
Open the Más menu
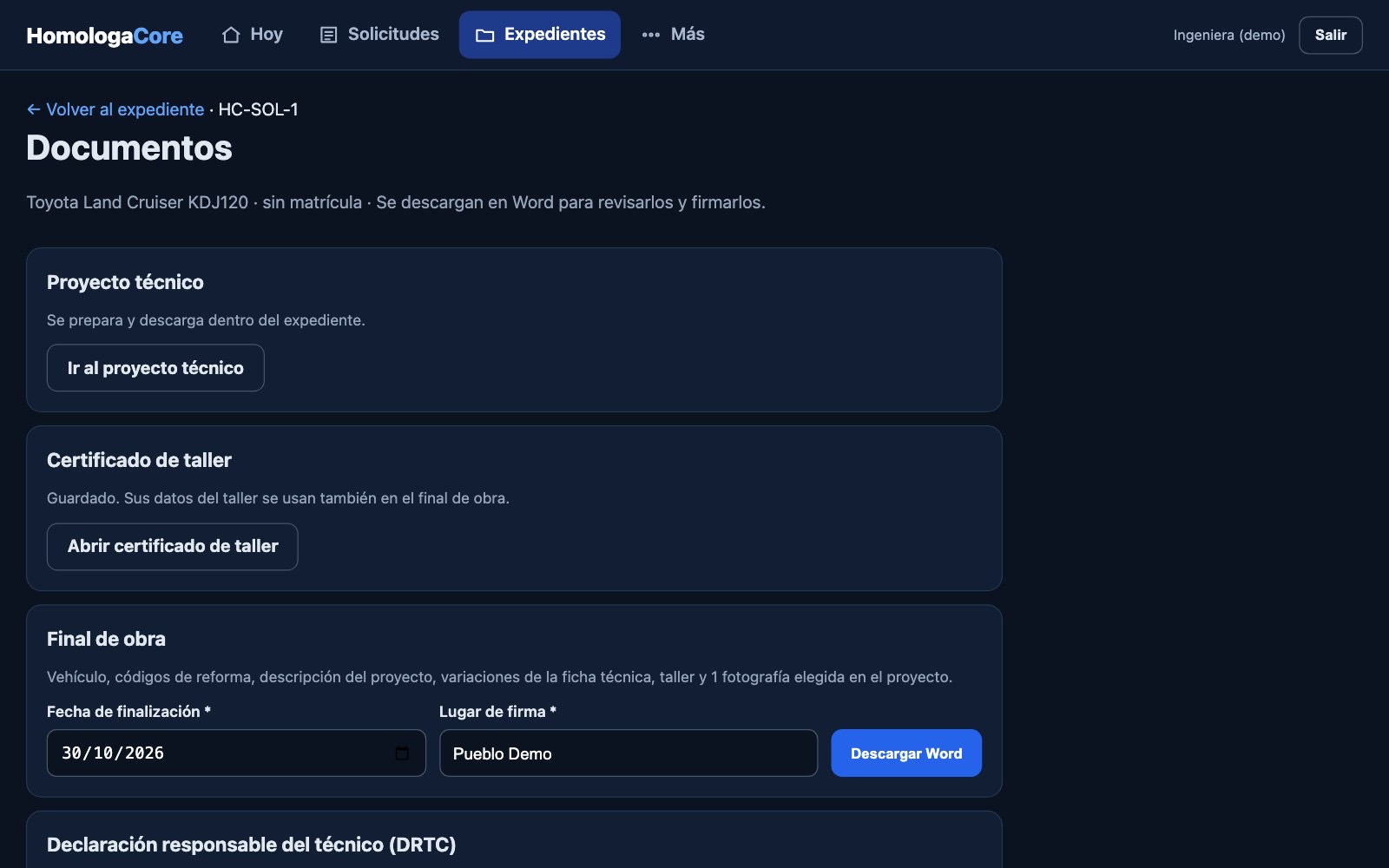point(673,35)
